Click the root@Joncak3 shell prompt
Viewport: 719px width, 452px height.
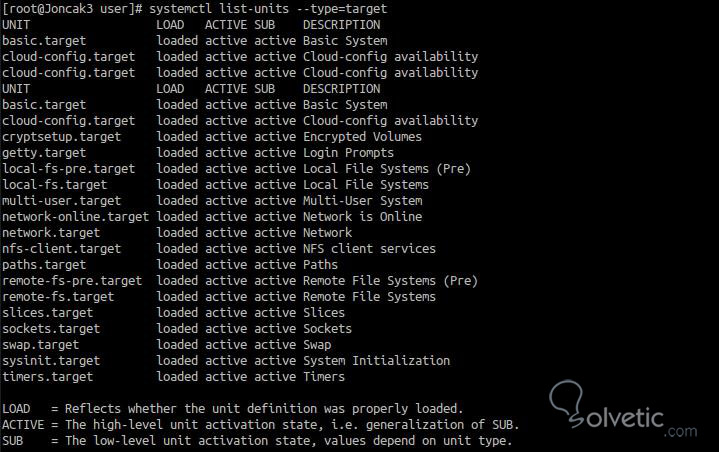click(71, 9)
